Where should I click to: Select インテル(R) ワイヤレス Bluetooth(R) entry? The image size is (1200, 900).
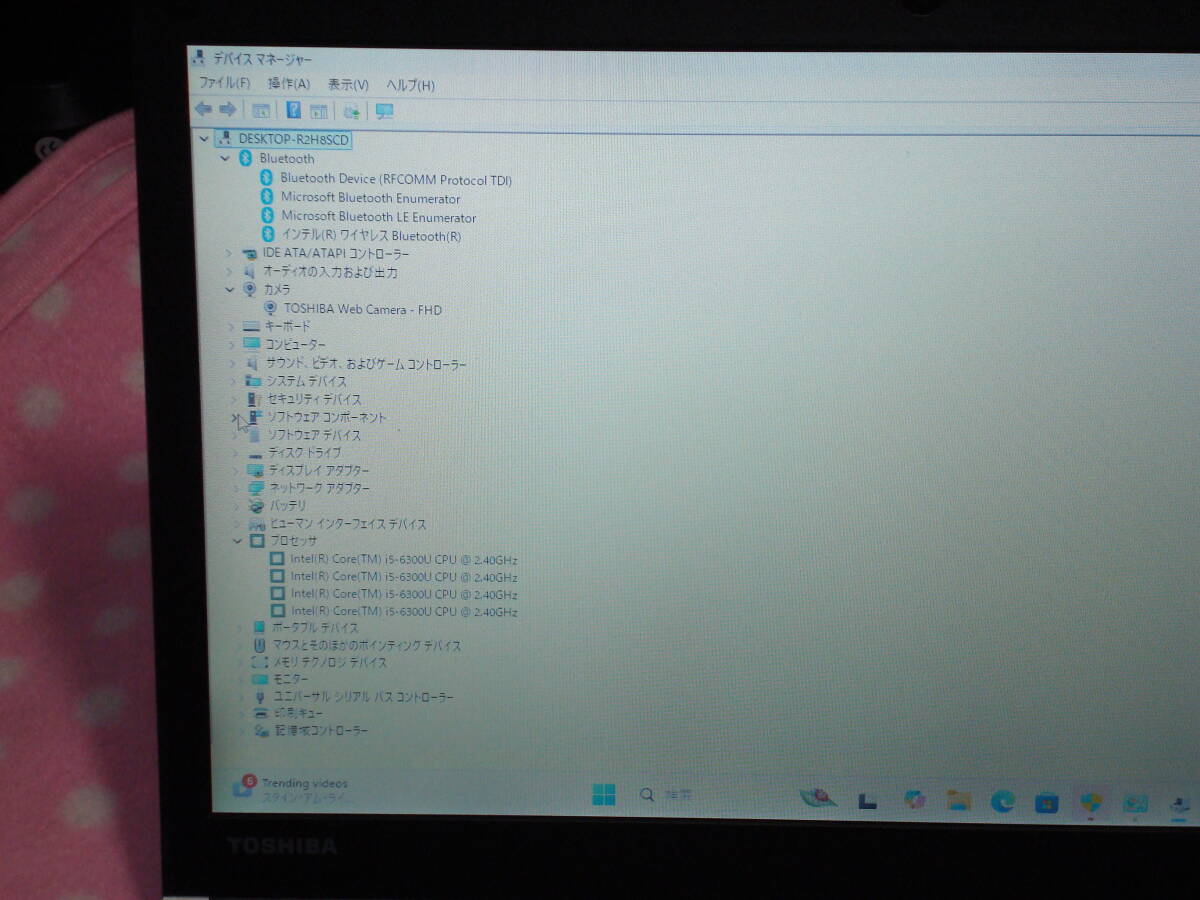pos(372,236)
